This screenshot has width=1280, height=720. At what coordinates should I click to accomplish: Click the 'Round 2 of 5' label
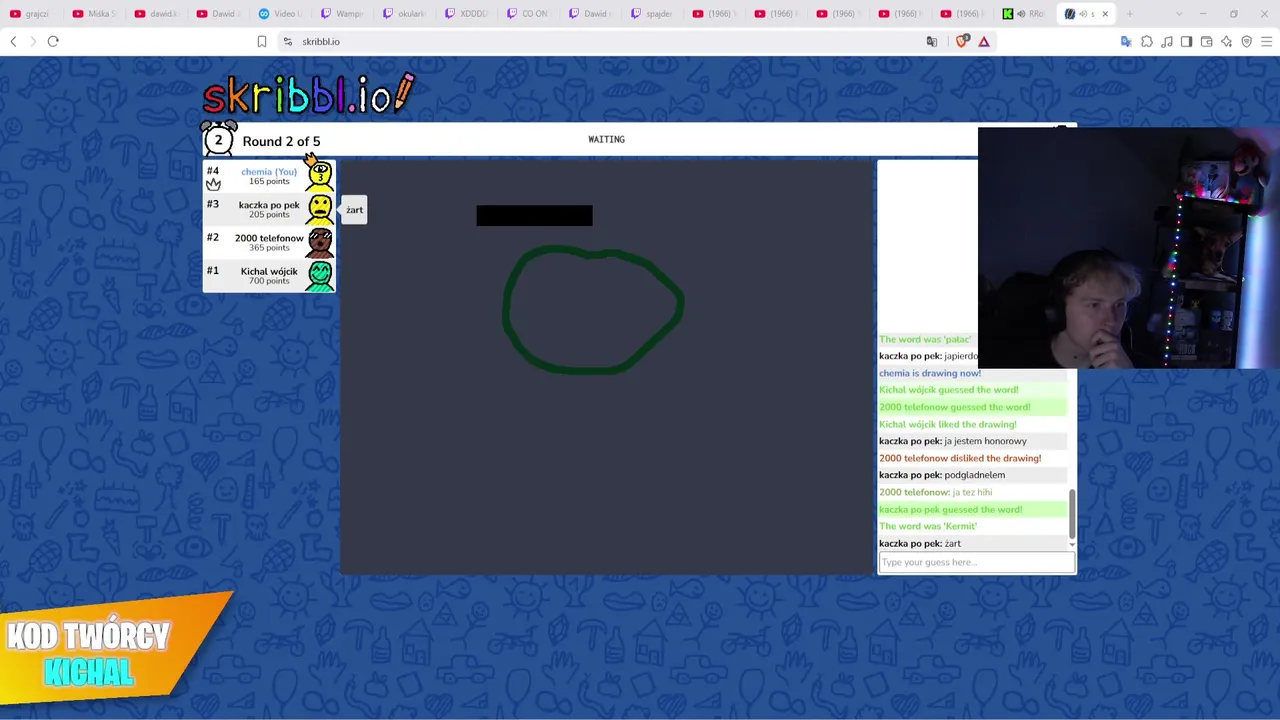coord(281,141)
